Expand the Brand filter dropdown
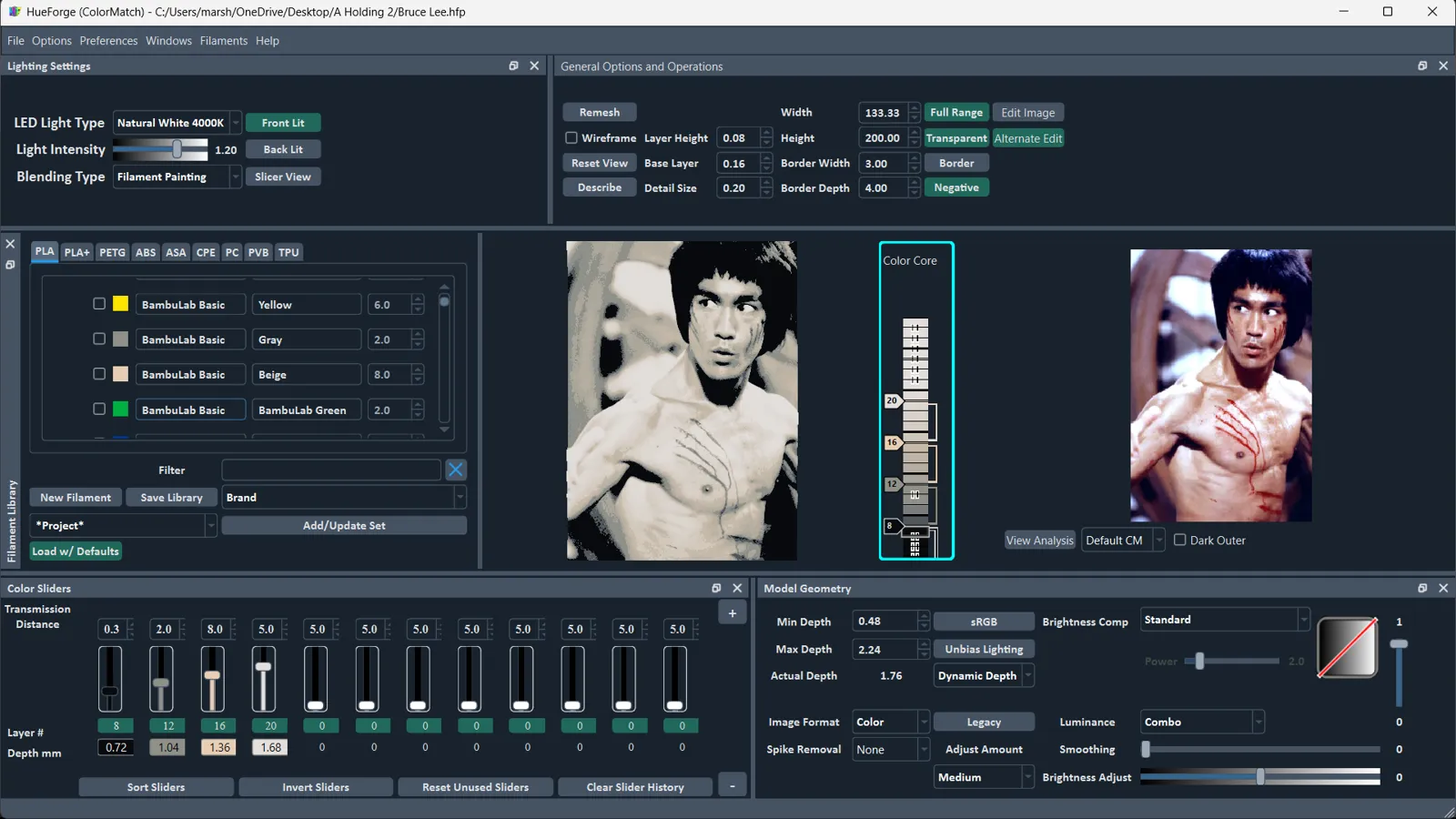This screenshot has width=1456, height=819. 344,498
